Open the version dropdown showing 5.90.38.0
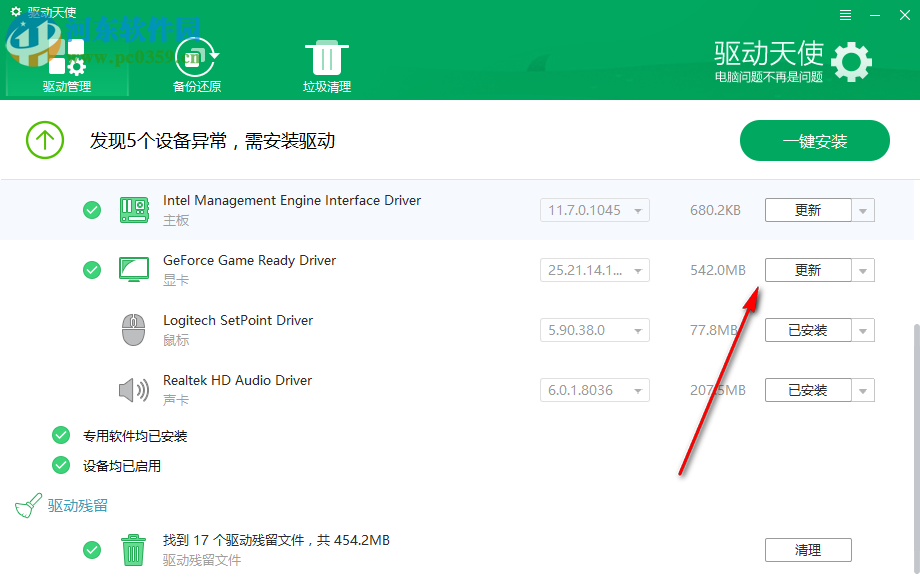 point(594,330)
